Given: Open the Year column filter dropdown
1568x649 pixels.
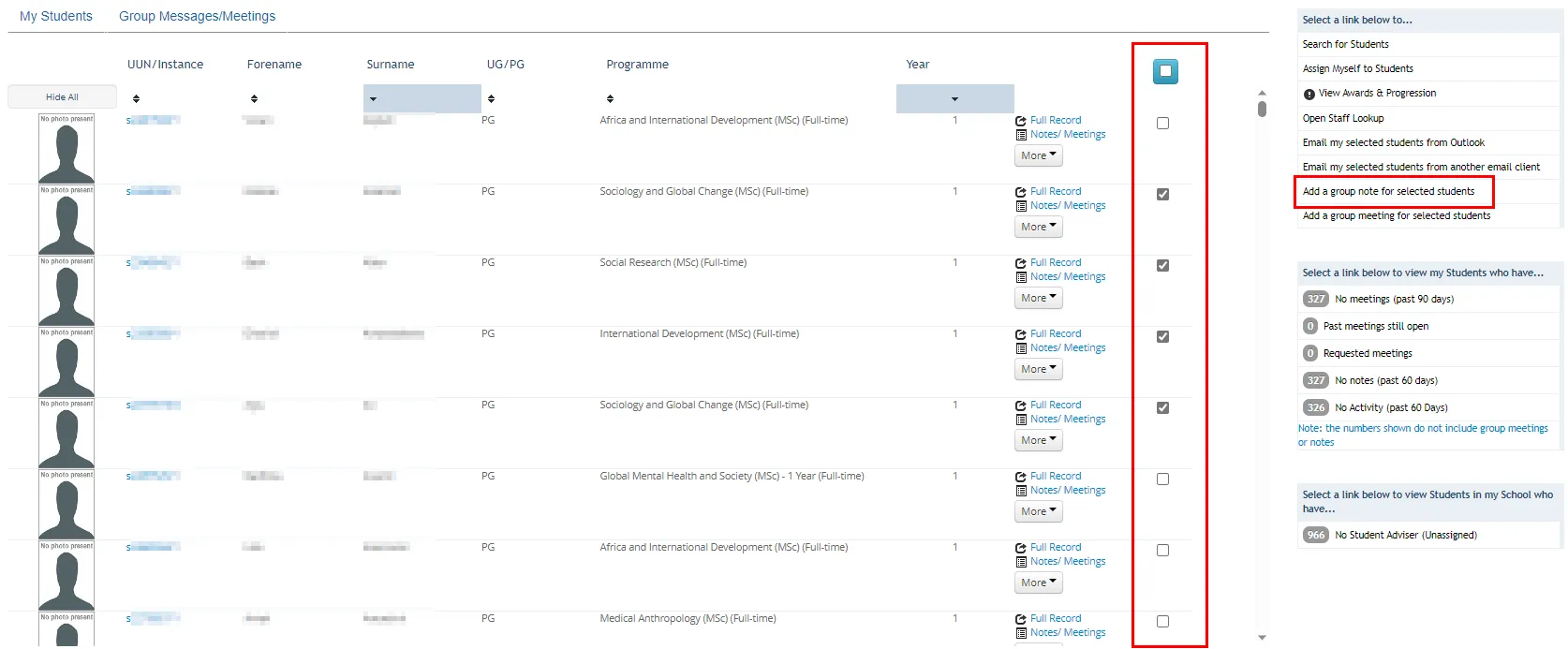Looking at the screenshot, I should point(954,98).
